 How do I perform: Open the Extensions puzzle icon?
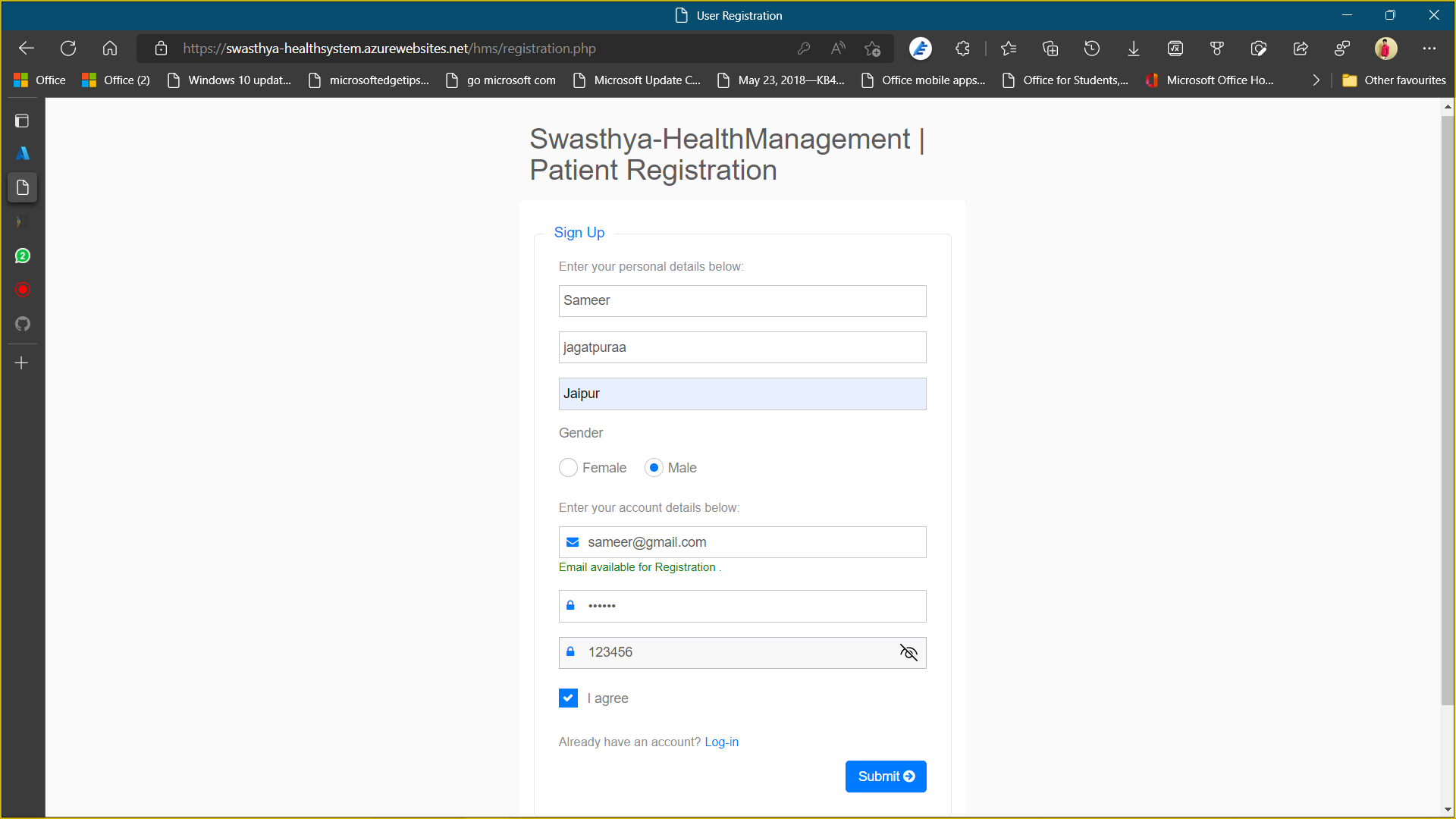point(962,49)
